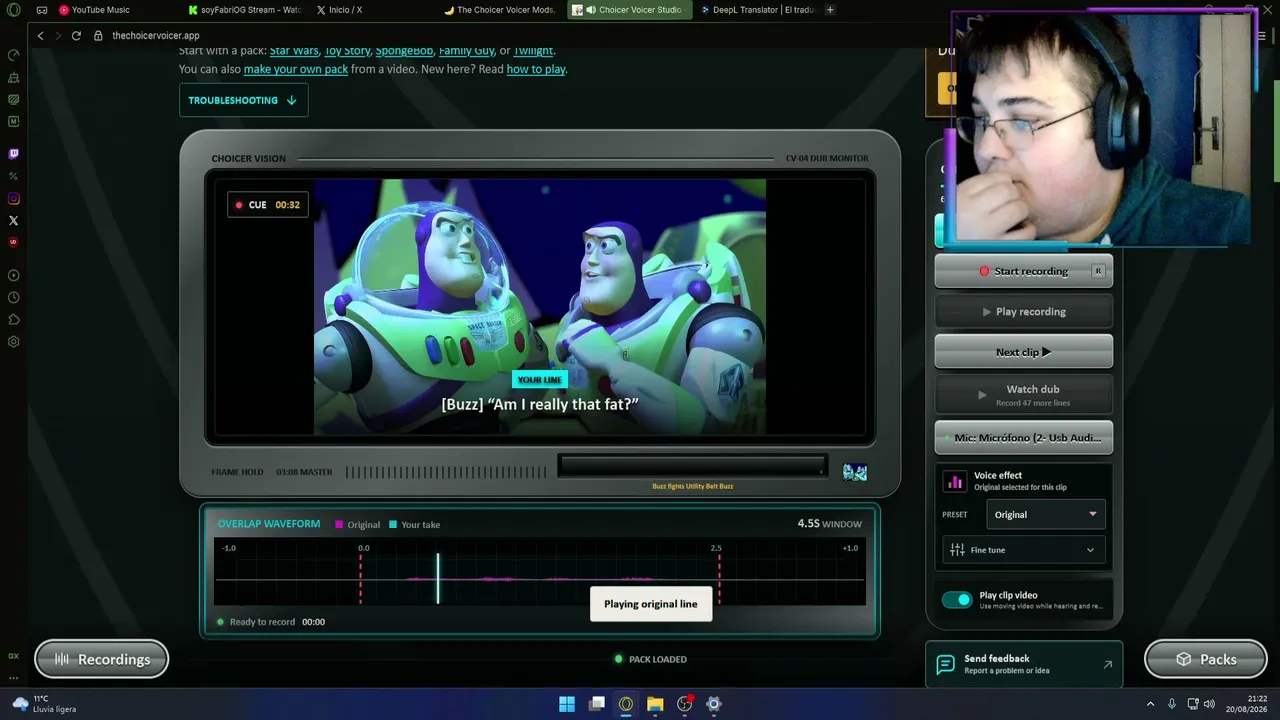
Task: Click the thumbnail icon beside the clip bar
Action: (855, 472)
